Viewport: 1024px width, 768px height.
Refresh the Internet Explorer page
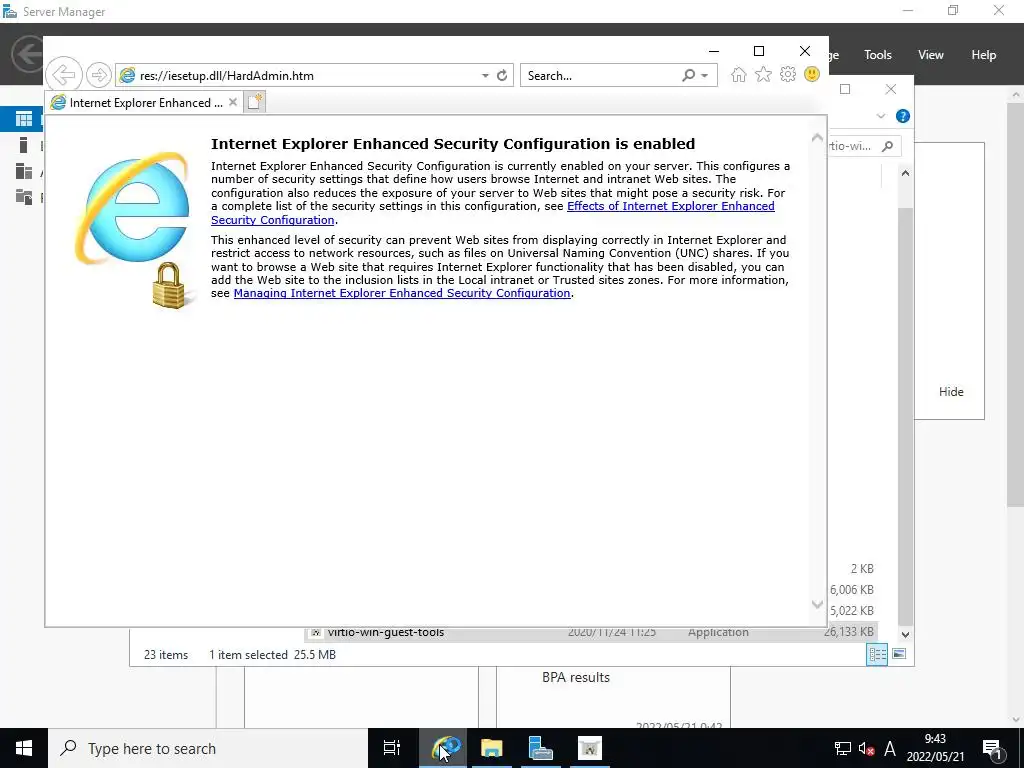[x=502, y=76]
